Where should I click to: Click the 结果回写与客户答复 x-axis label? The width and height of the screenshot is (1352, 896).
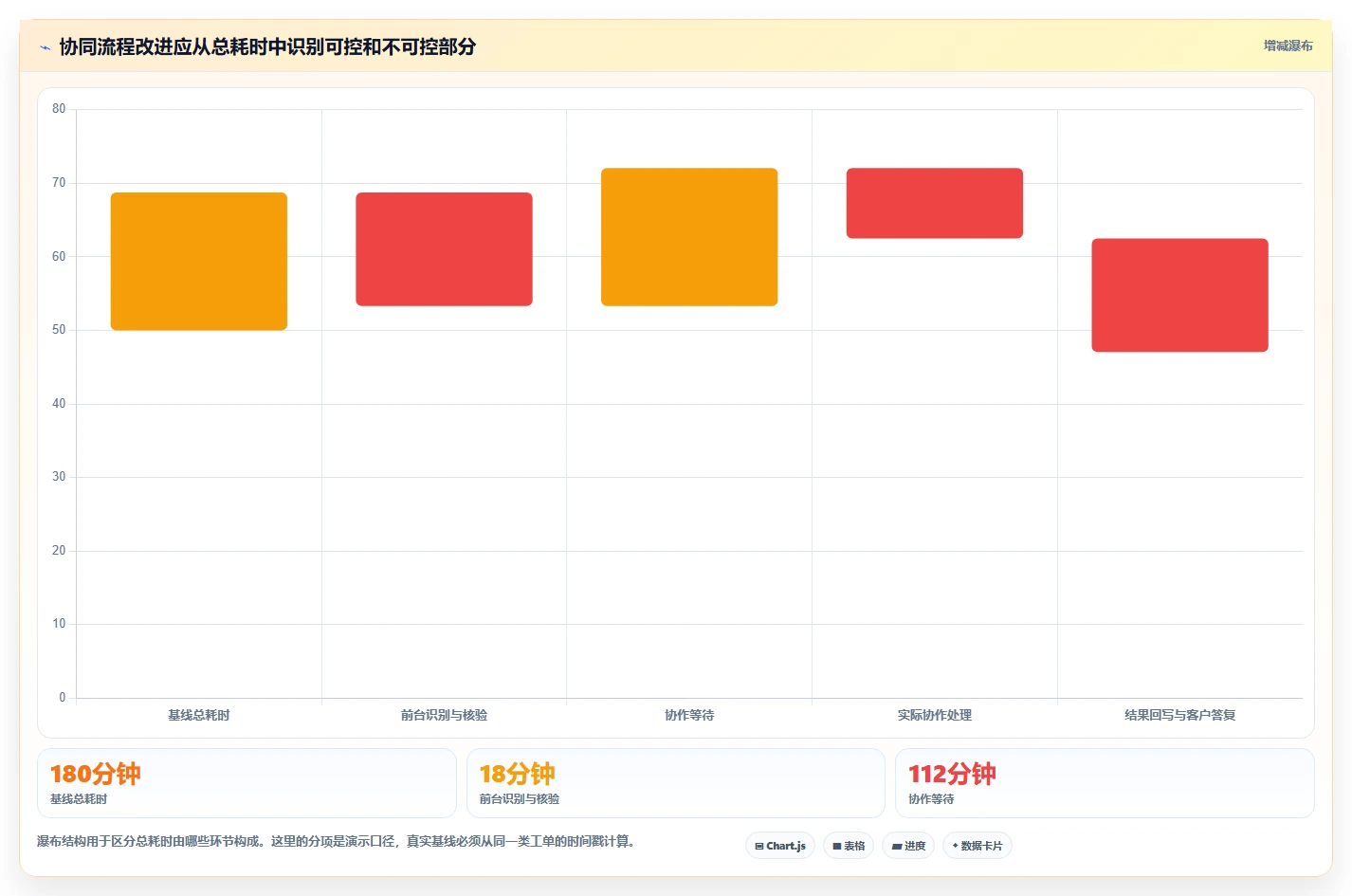pos(1179,715)
